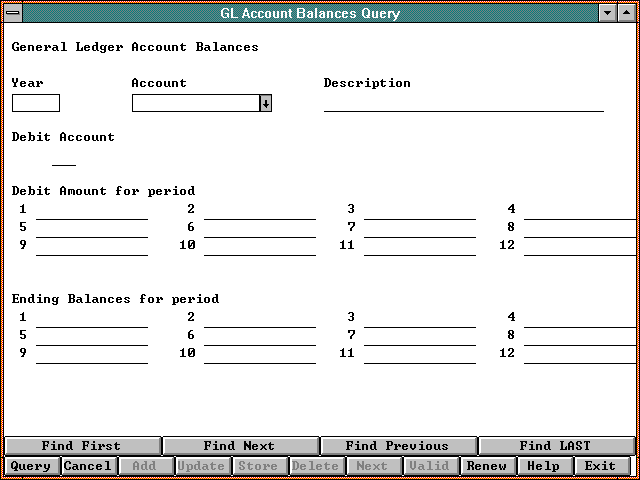Click the Find LAST button
Image resolution: width=640 pixels, height=480 pixels.
click(555, 446)
